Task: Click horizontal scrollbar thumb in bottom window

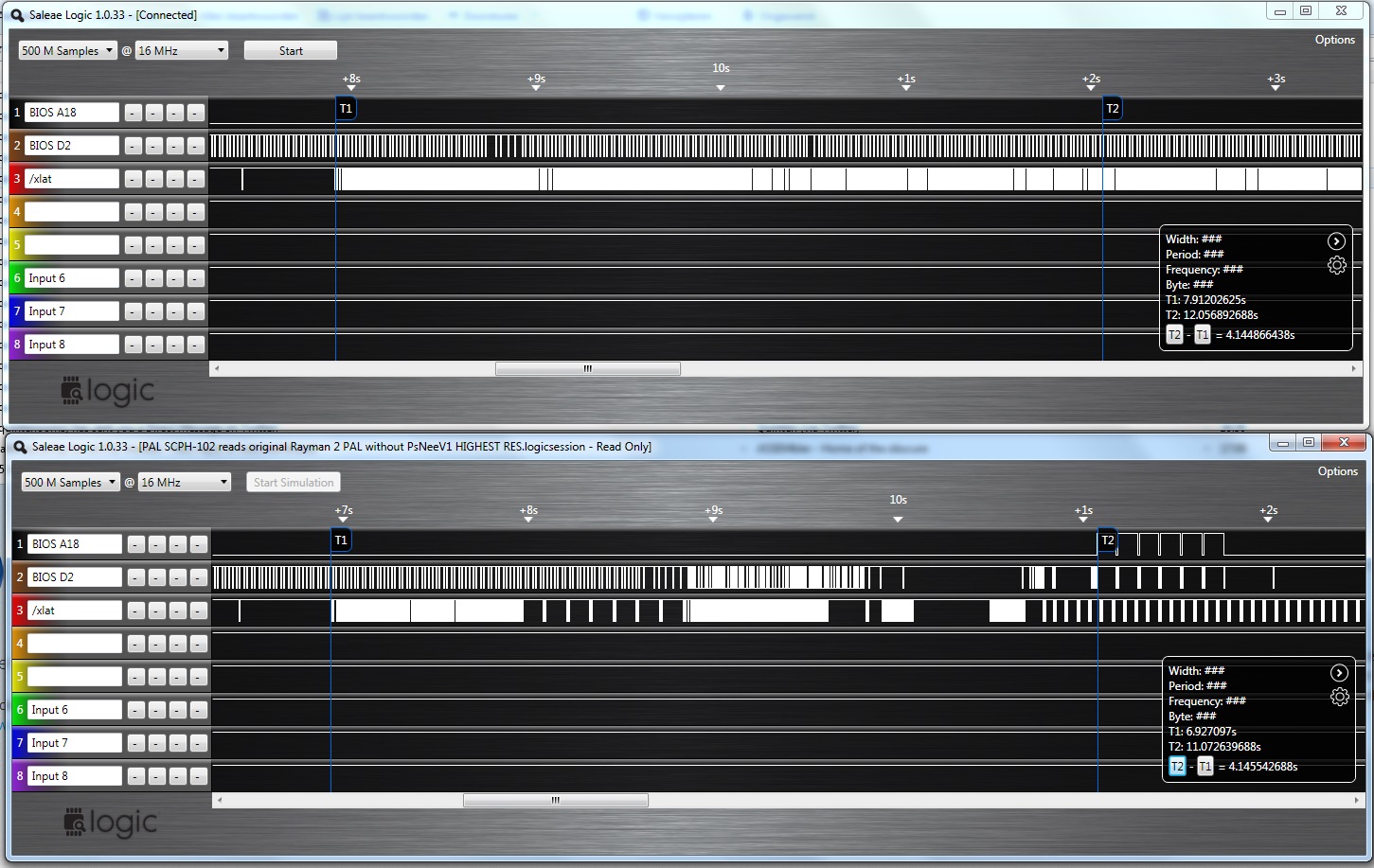Action: pos(556,801)
